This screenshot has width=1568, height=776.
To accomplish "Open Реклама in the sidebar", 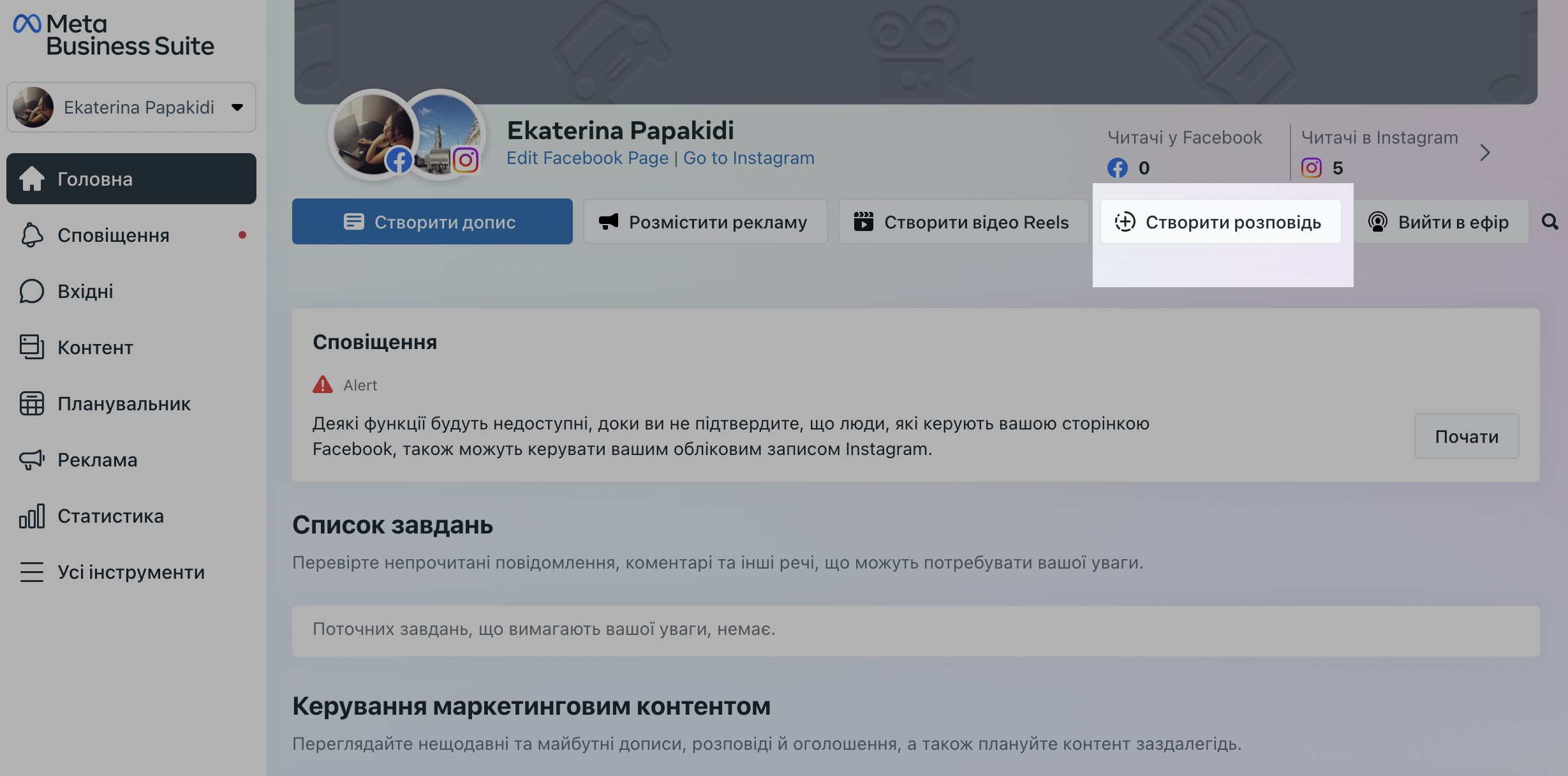I will 131,459.
